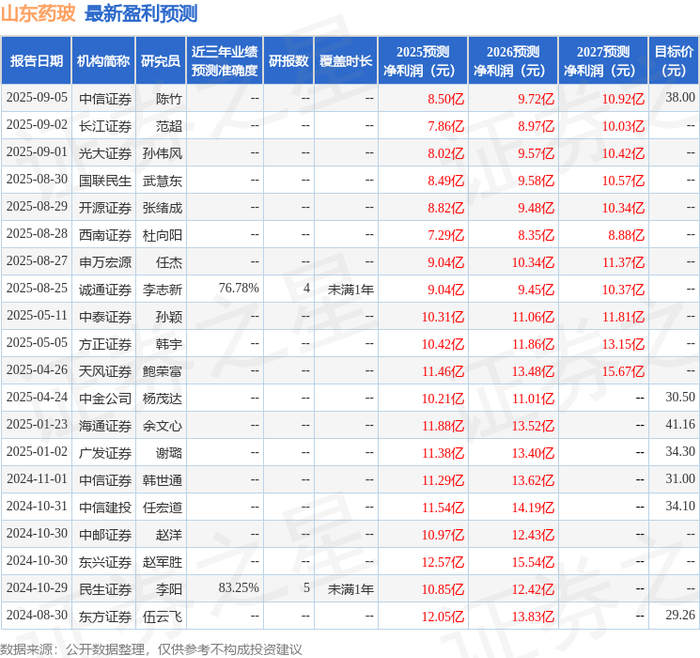Click 方正证券 institution cell
Image resolution: width=700 pixels, height=658 pixels.
[x=105, y=344]
